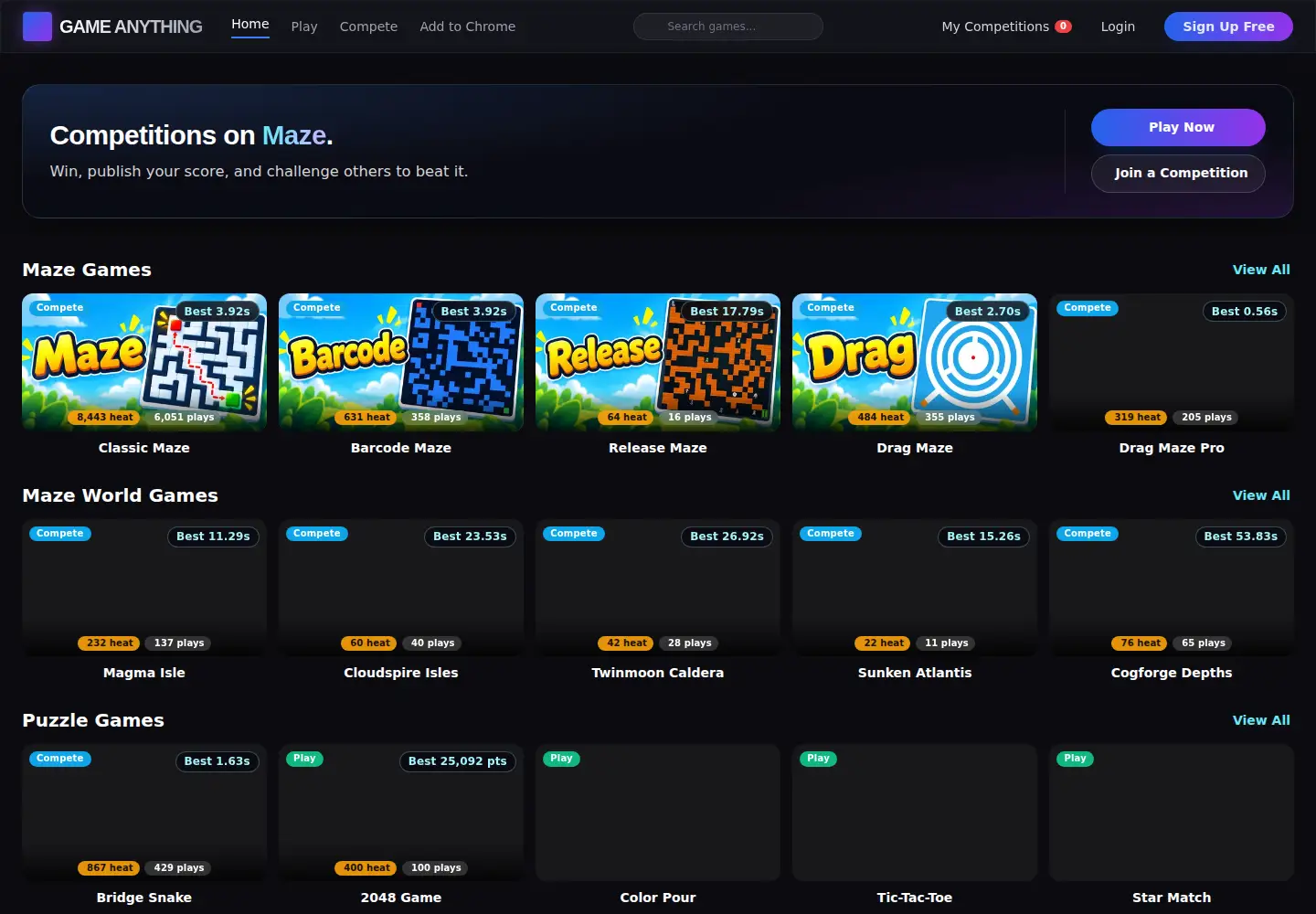The width and height of the screenshot is (1316, 914).
Task: Click the 484 heat badge
Action: (880, 418)
